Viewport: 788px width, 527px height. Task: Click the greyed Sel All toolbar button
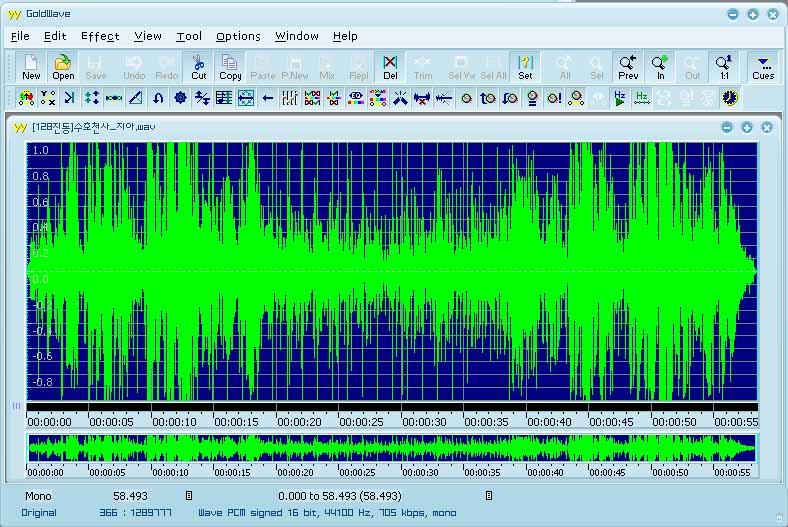[493, 67]
